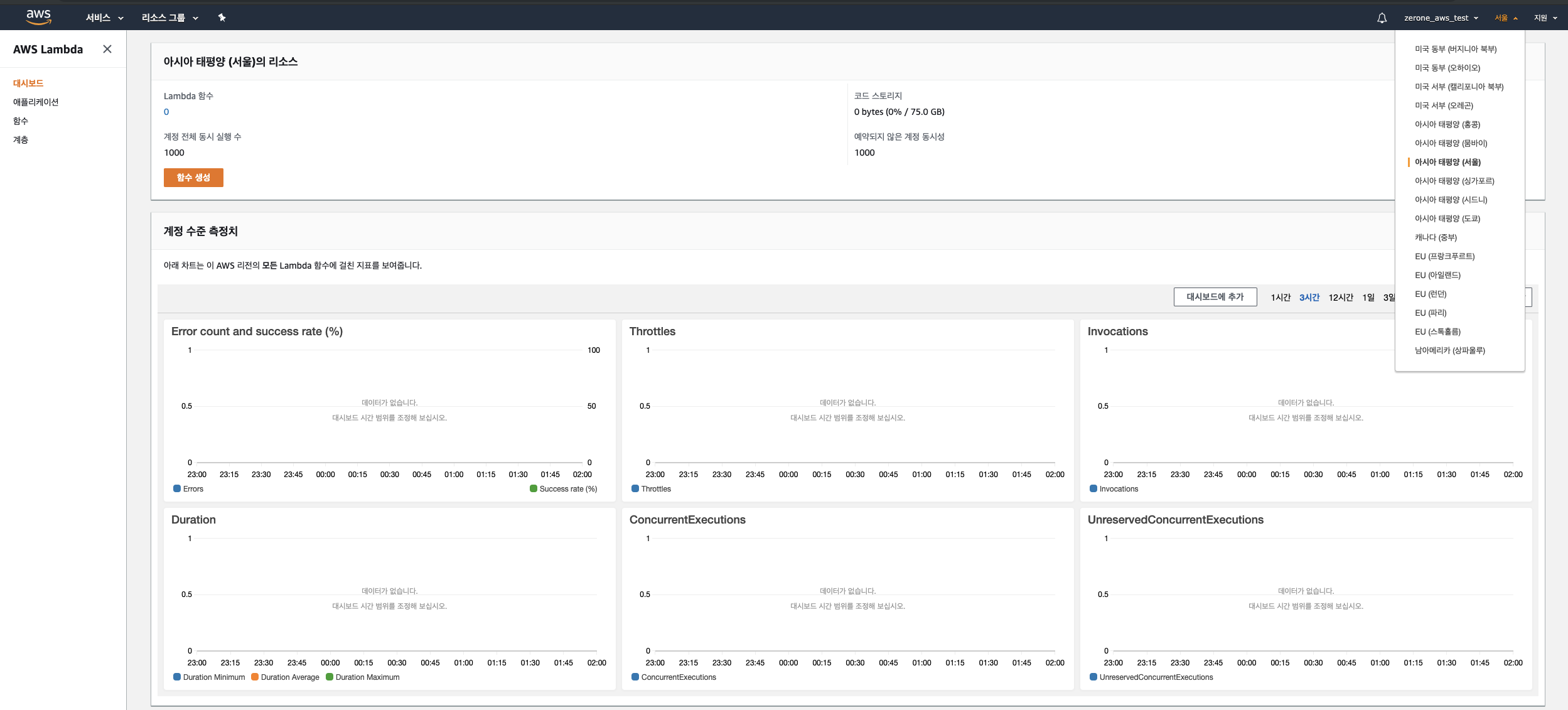The image size is (1568, 710).
Task: Click the Throttles legend color marker
Action: 635,489
